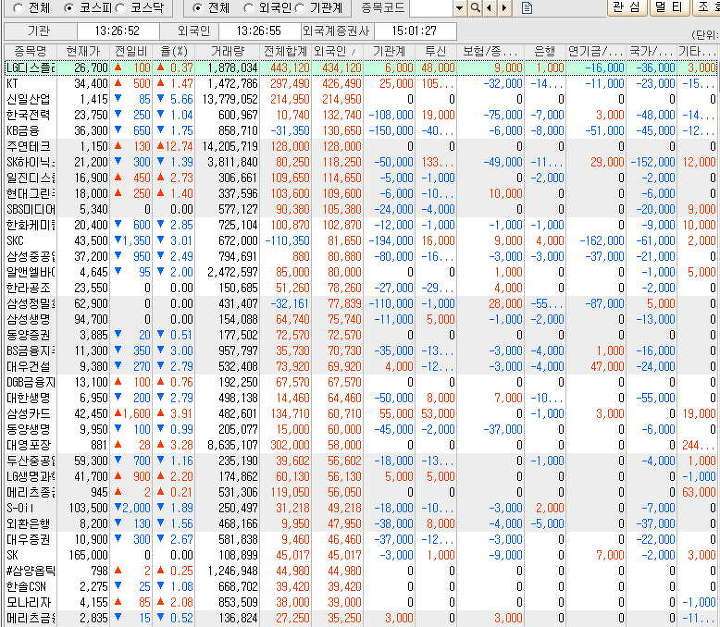
Task: Click the 기관 time value 13:26:52
Action: coord(118,31)
